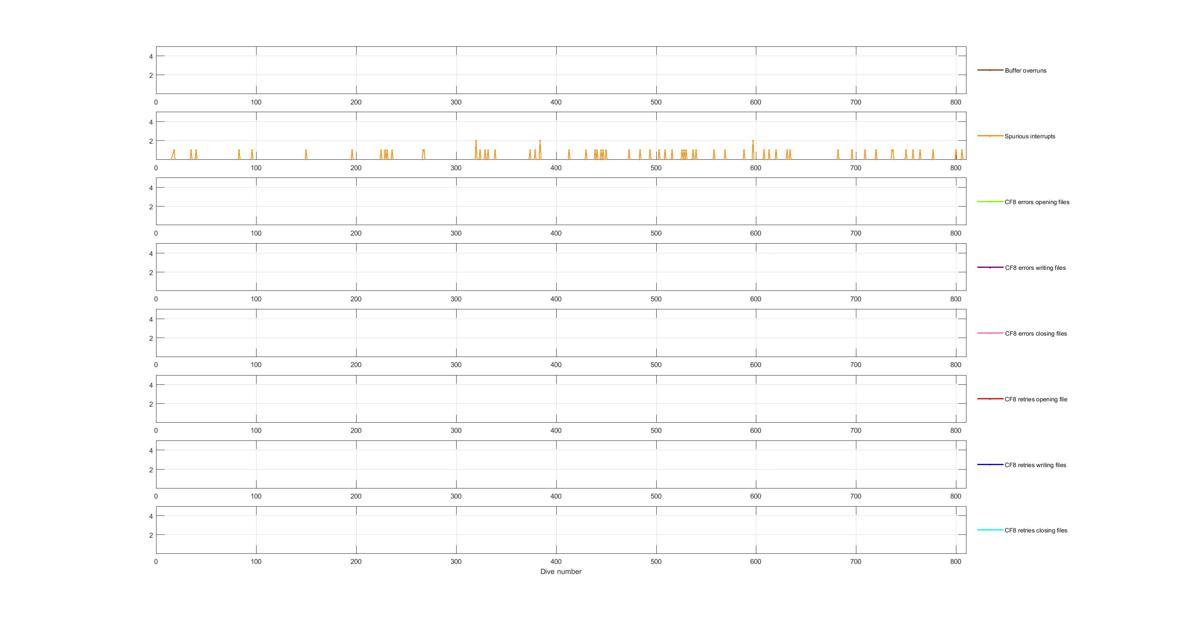
Task: Click the 'CF8 retries opening file' legend label
Action: click(1036, 399)
